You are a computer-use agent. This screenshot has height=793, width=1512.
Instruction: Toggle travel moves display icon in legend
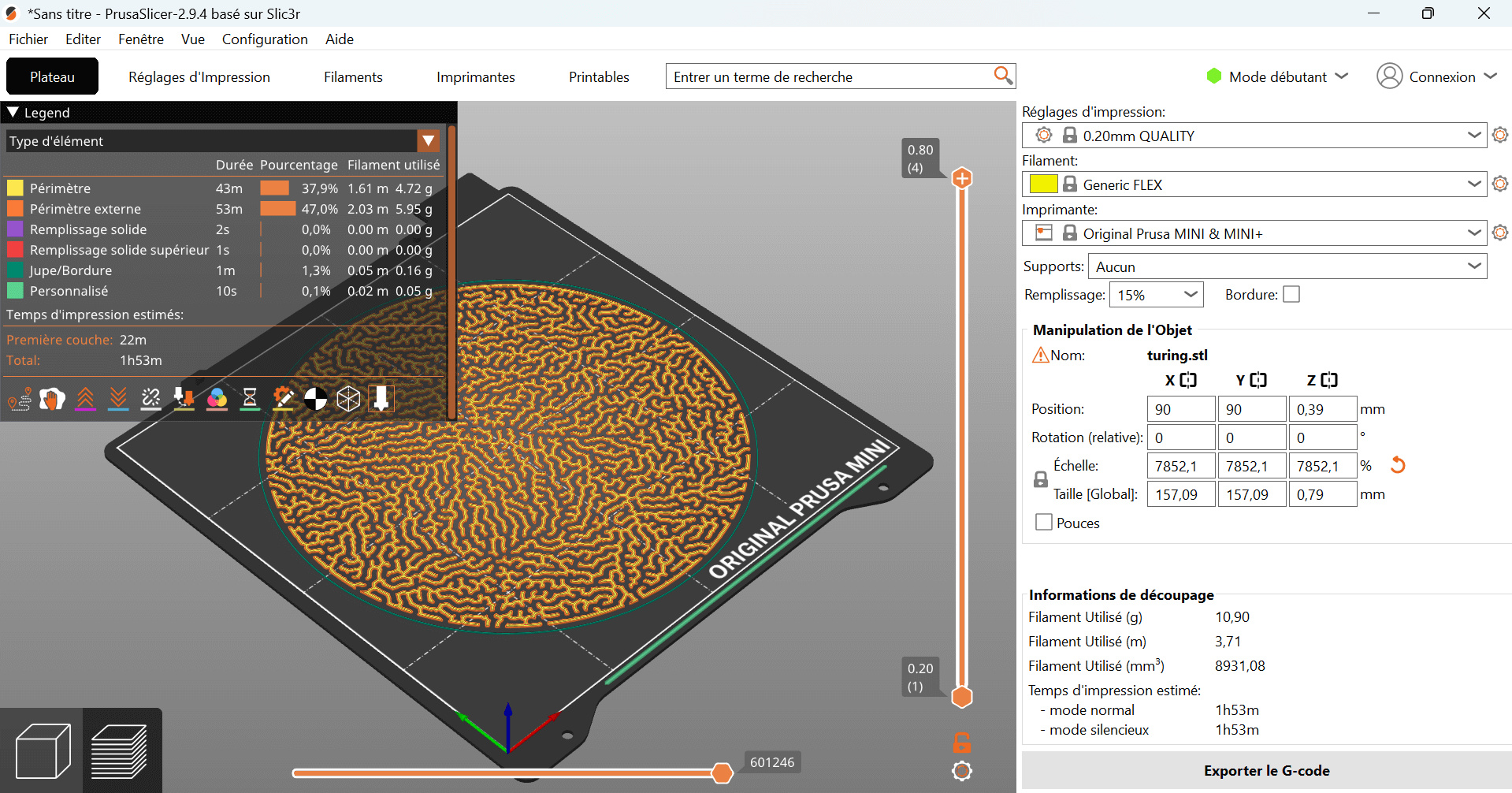tap(20, 400)
